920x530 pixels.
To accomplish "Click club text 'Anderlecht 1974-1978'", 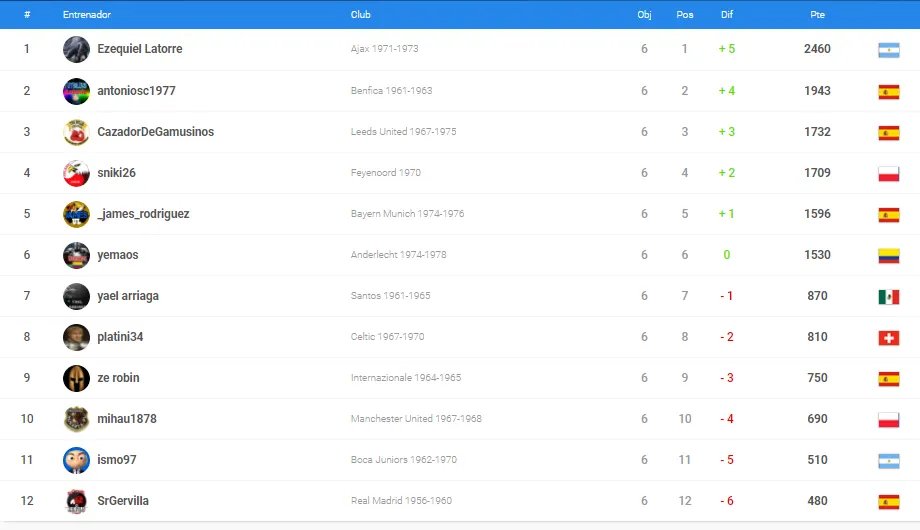I will pos(398,255).
